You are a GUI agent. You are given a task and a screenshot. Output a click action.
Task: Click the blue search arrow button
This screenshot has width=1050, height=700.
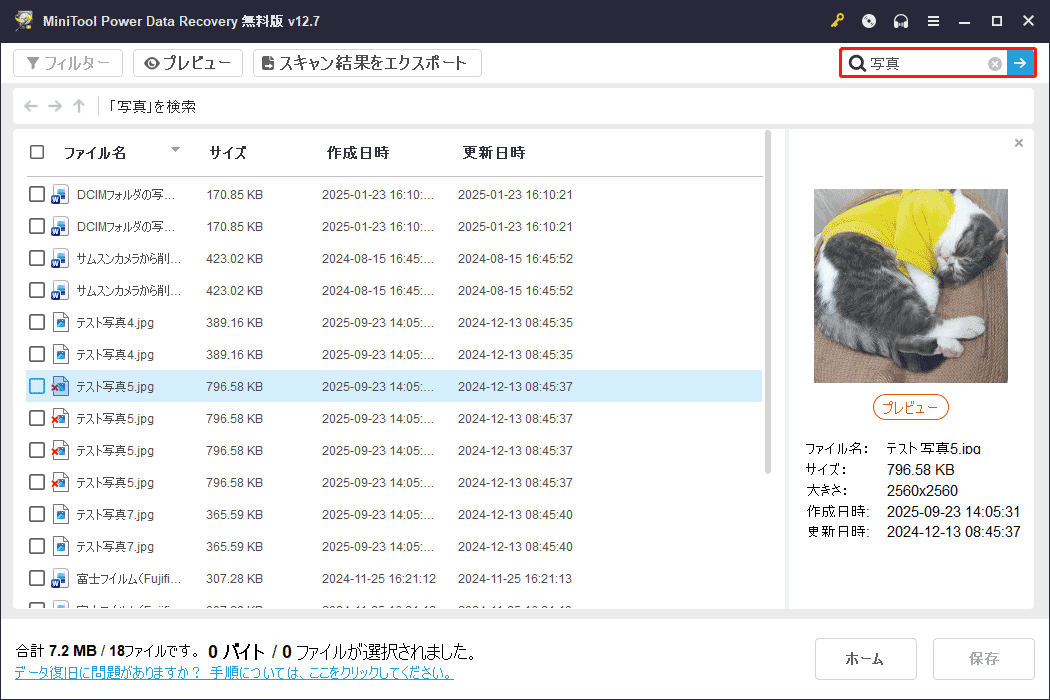click(x=1020, y=63)
